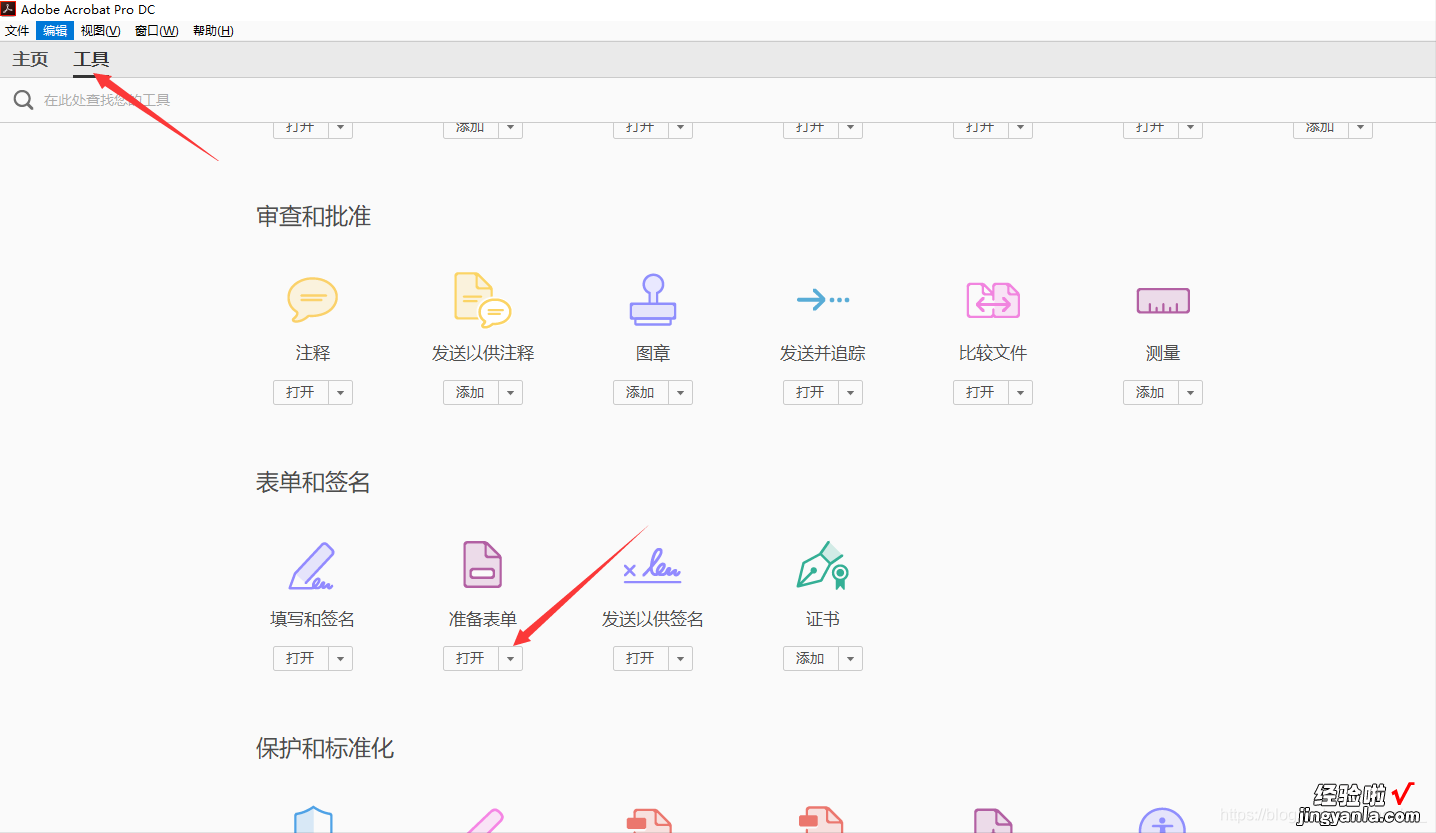
Task: Click the 图章 tool label
Action: coord(653,353)
